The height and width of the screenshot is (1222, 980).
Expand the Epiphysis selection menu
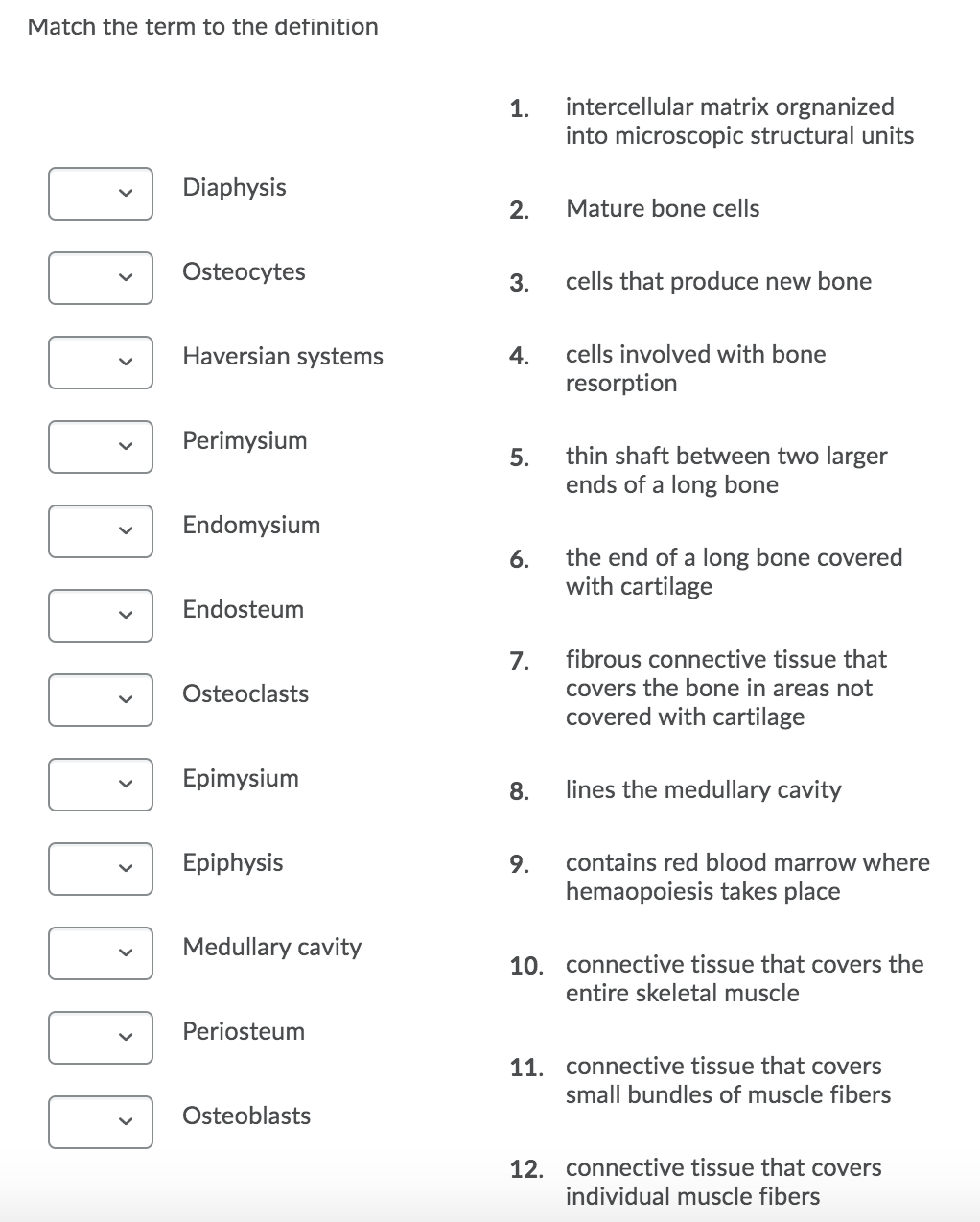coord(101,869)
